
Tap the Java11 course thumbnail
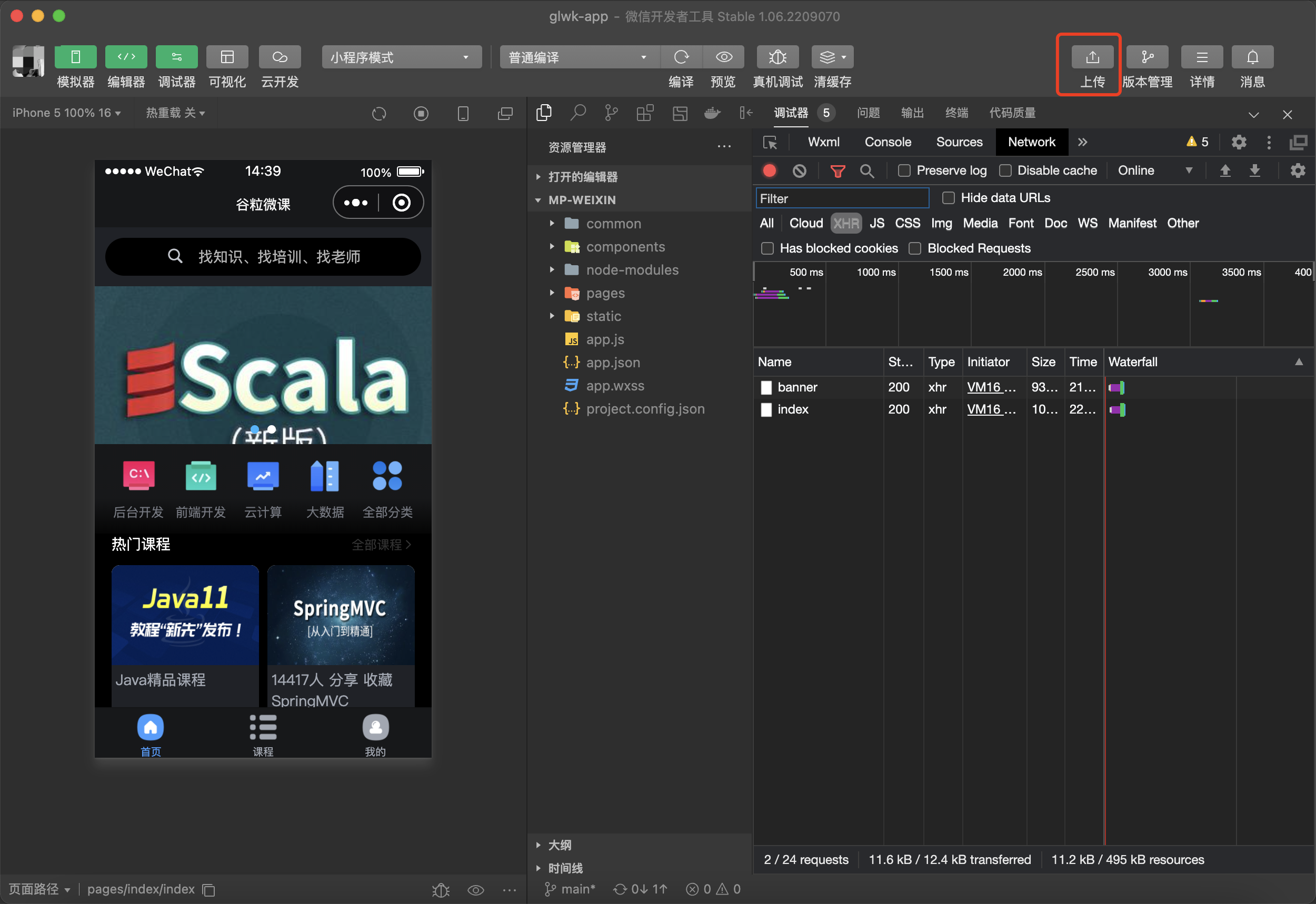[x=185, y=615]
